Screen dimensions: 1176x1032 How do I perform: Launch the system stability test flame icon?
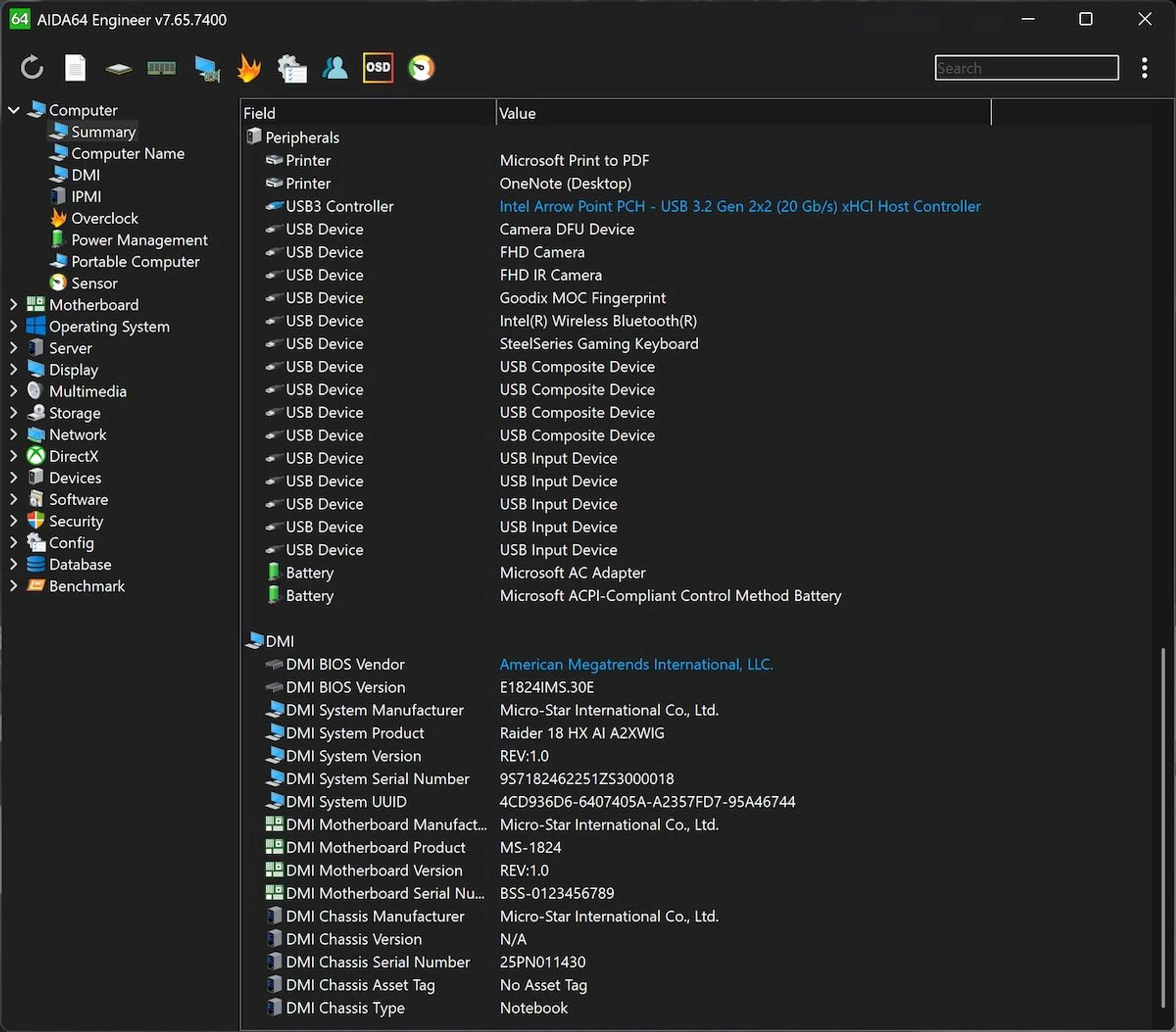249,67
